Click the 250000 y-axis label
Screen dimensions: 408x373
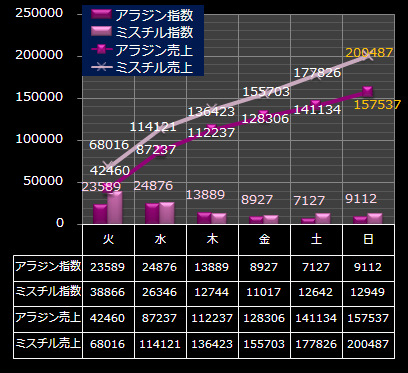pos(39,13)
